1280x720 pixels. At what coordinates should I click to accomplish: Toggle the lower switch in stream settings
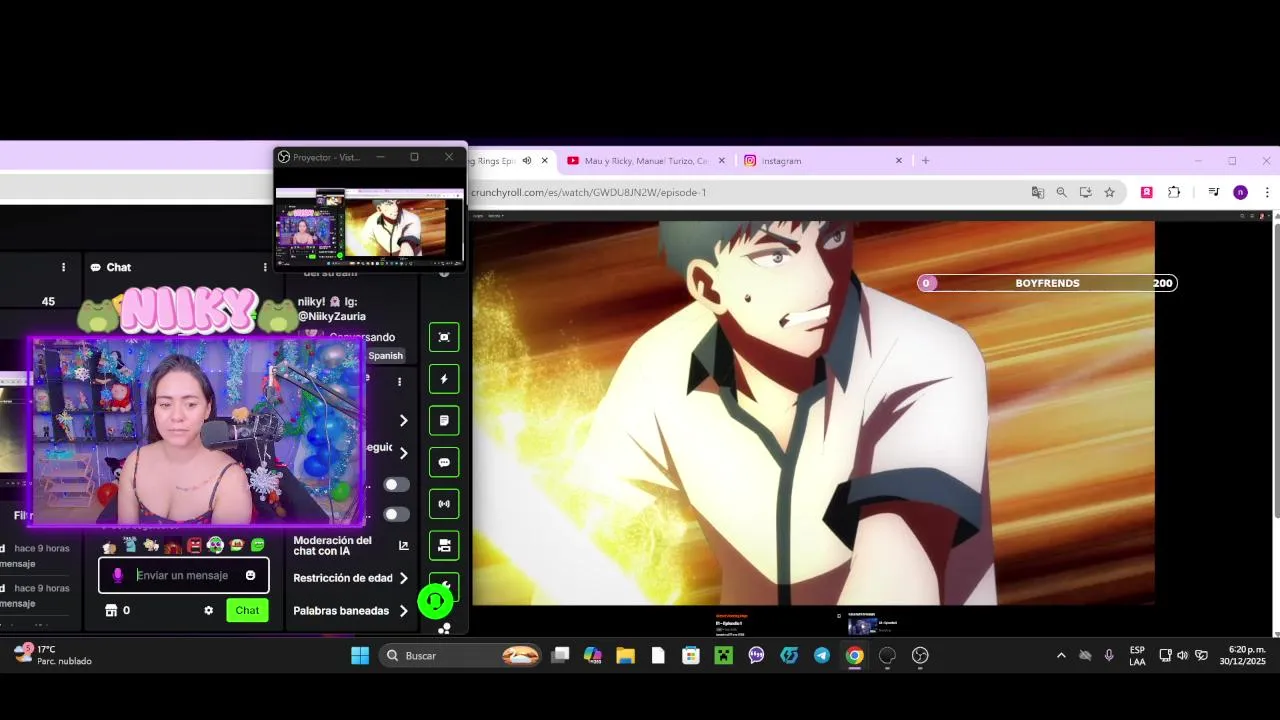point(397,514)
